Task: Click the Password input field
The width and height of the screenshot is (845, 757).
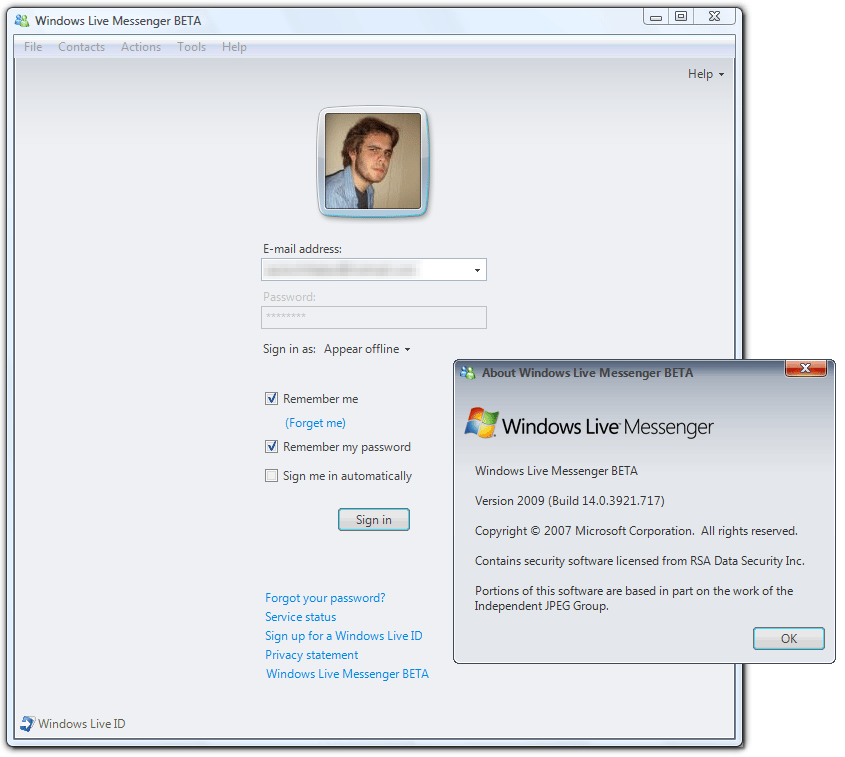Action: [373, 317]
